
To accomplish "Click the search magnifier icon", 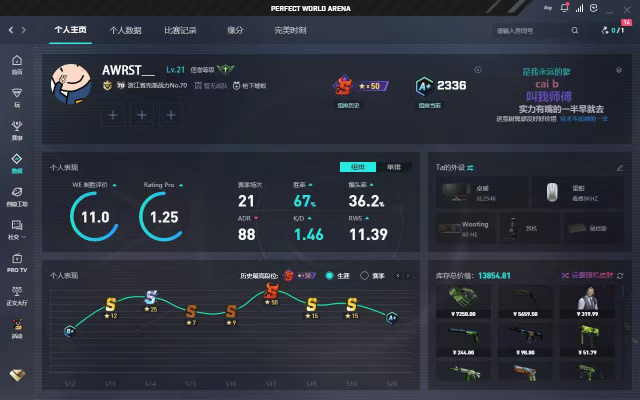I will click(575, 30).
